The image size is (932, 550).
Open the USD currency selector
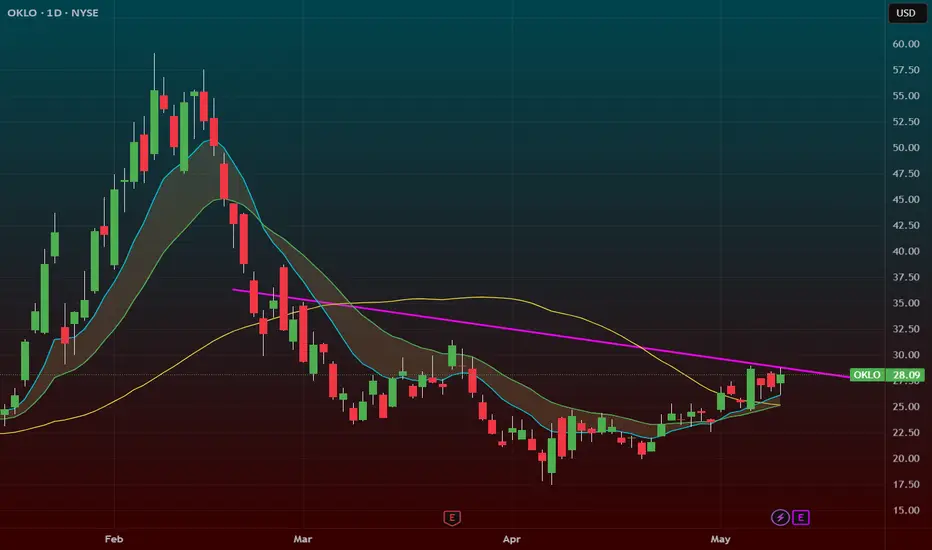pyautogui.click(x=906, y=13)
